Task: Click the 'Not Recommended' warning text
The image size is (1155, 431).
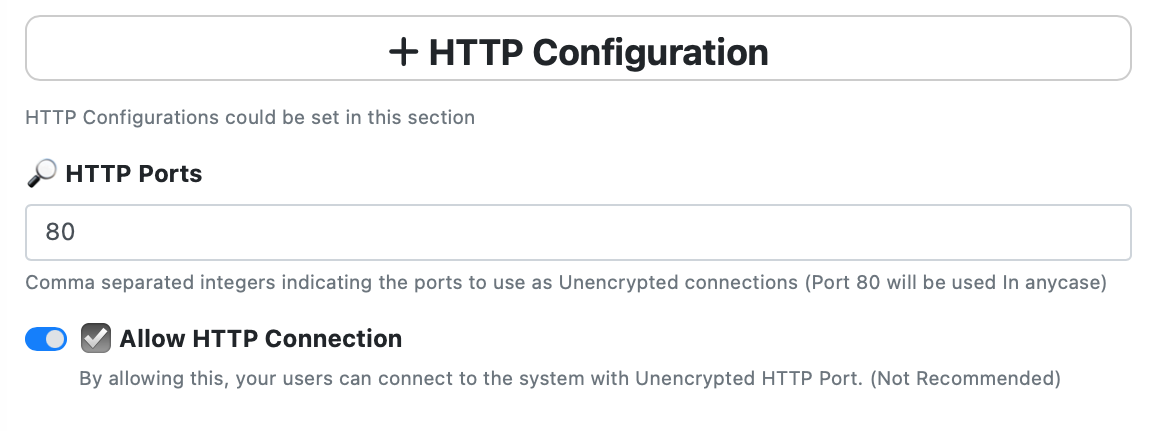Action: click(x=965, y=379)
